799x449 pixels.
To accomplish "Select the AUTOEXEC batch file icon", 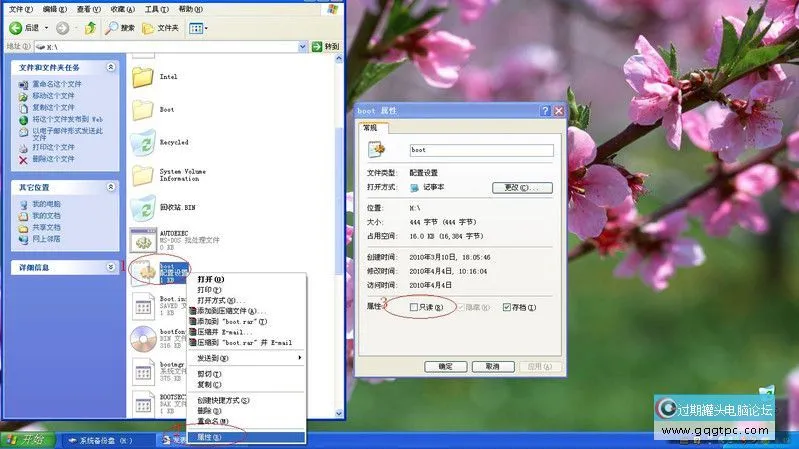I will click(x=143, y=240).
